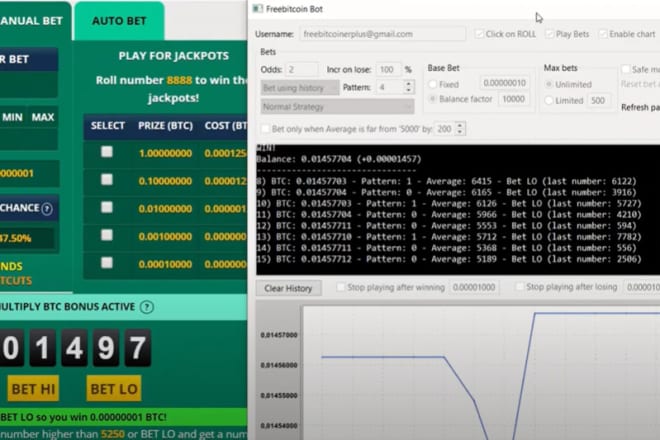
Task: Toggle the Enable chart checkbox
Action: point(603,34)
